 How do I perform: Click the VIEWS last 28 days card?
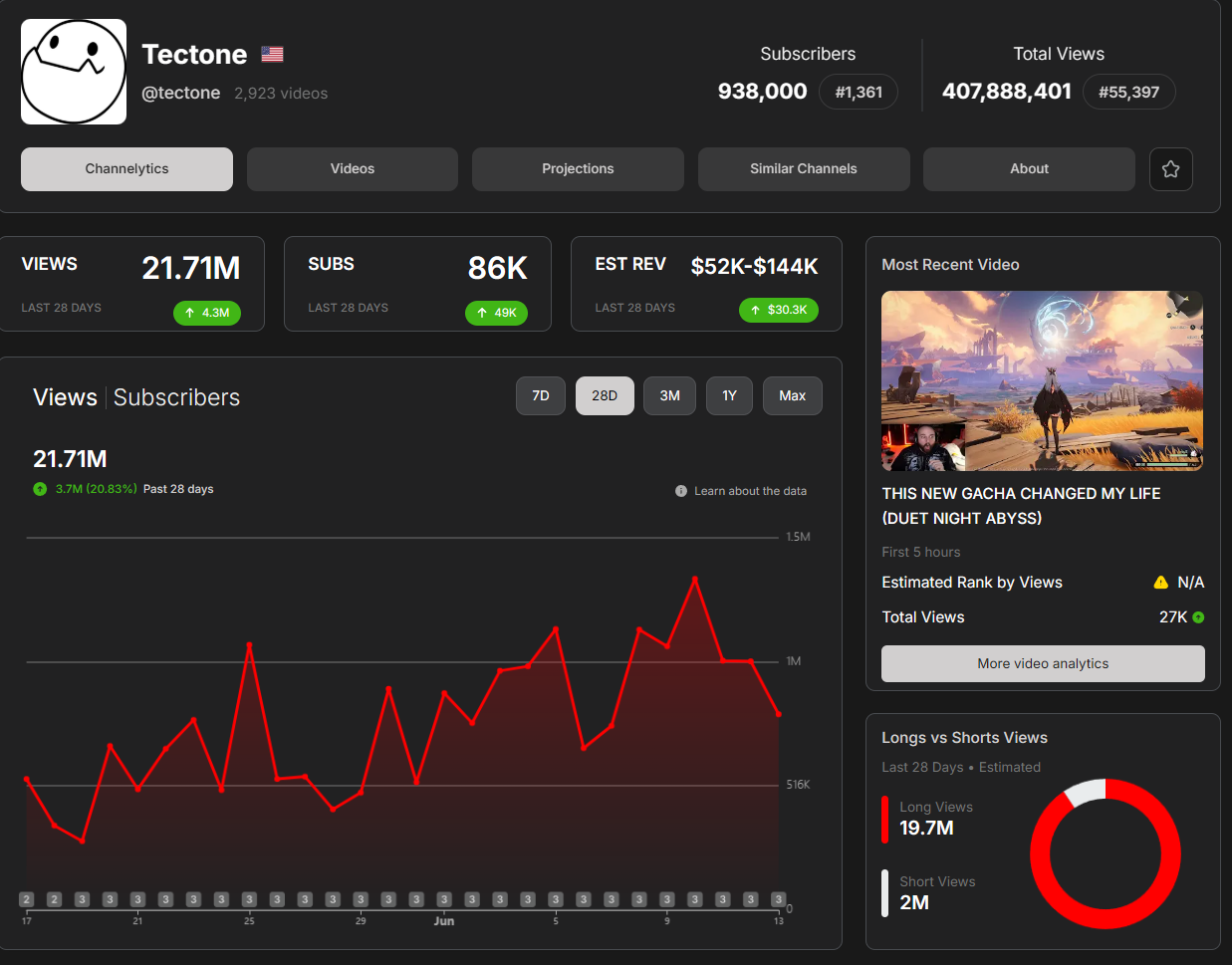131,284
